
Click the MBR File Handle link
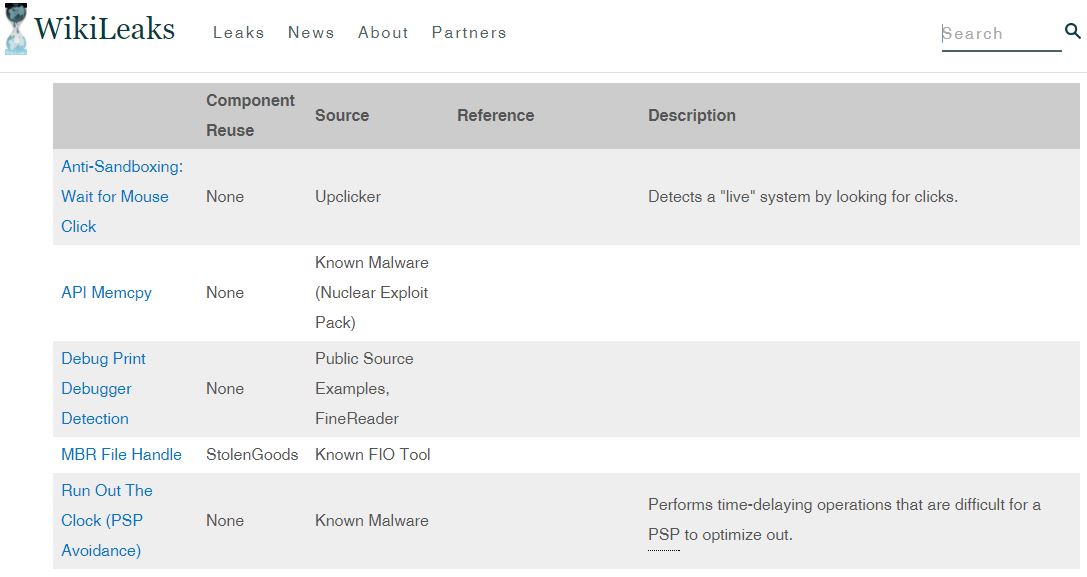point(121,454)
